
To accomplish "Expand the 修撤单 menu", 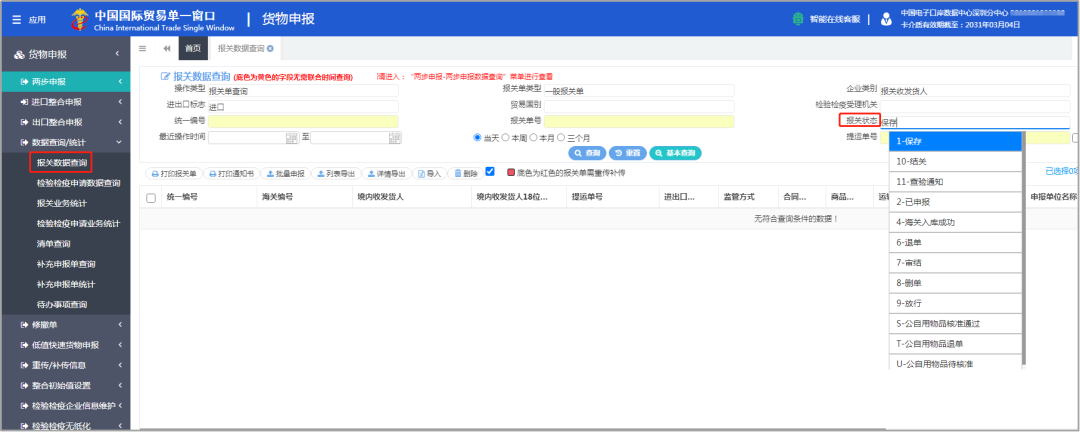I will point(65,325).
